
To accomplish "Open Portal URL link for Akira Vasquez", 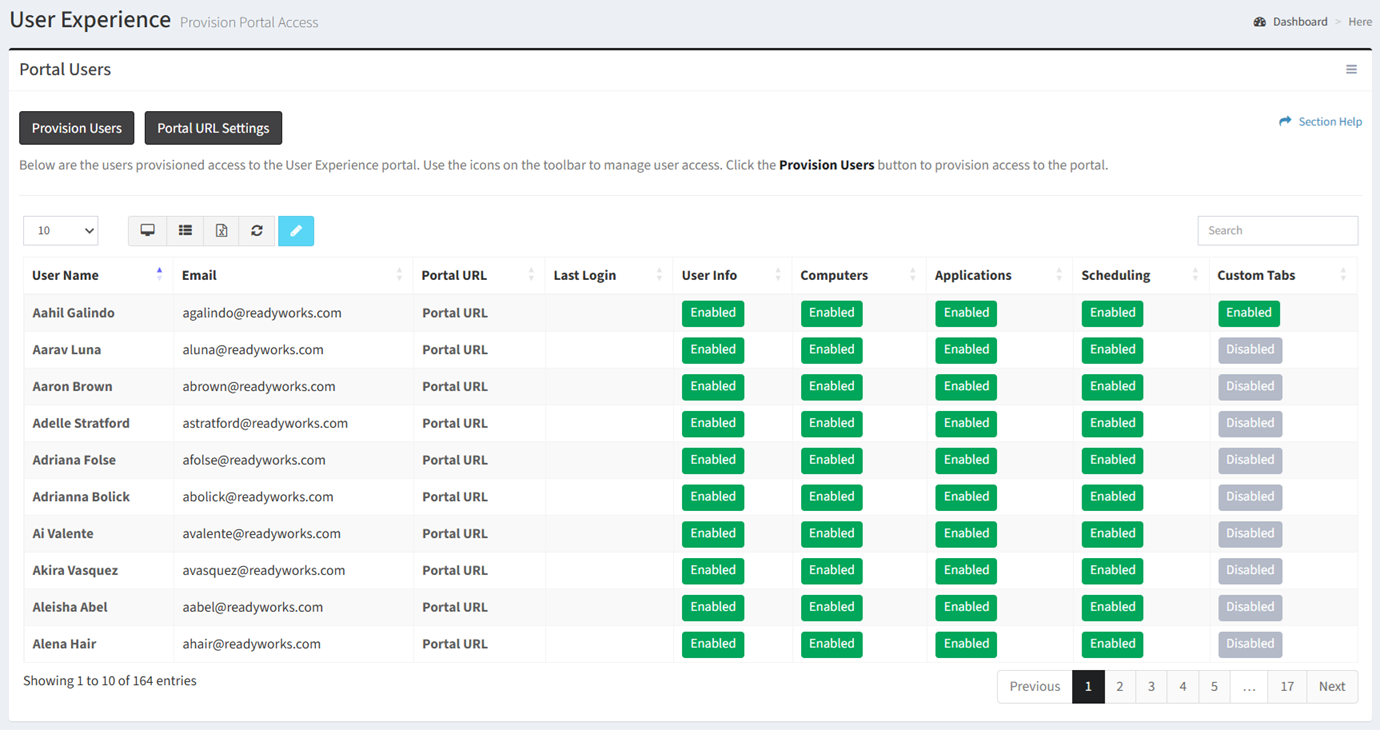I will 455,571.
